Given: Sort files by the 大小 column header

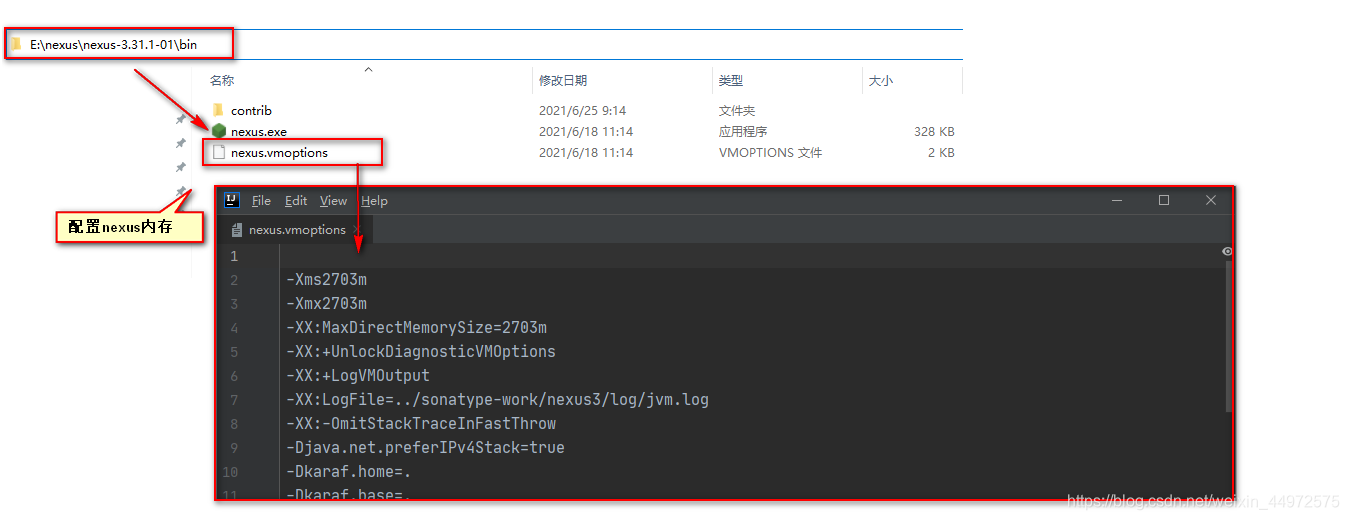Looking at the screenshot, I should pos(881,81).
